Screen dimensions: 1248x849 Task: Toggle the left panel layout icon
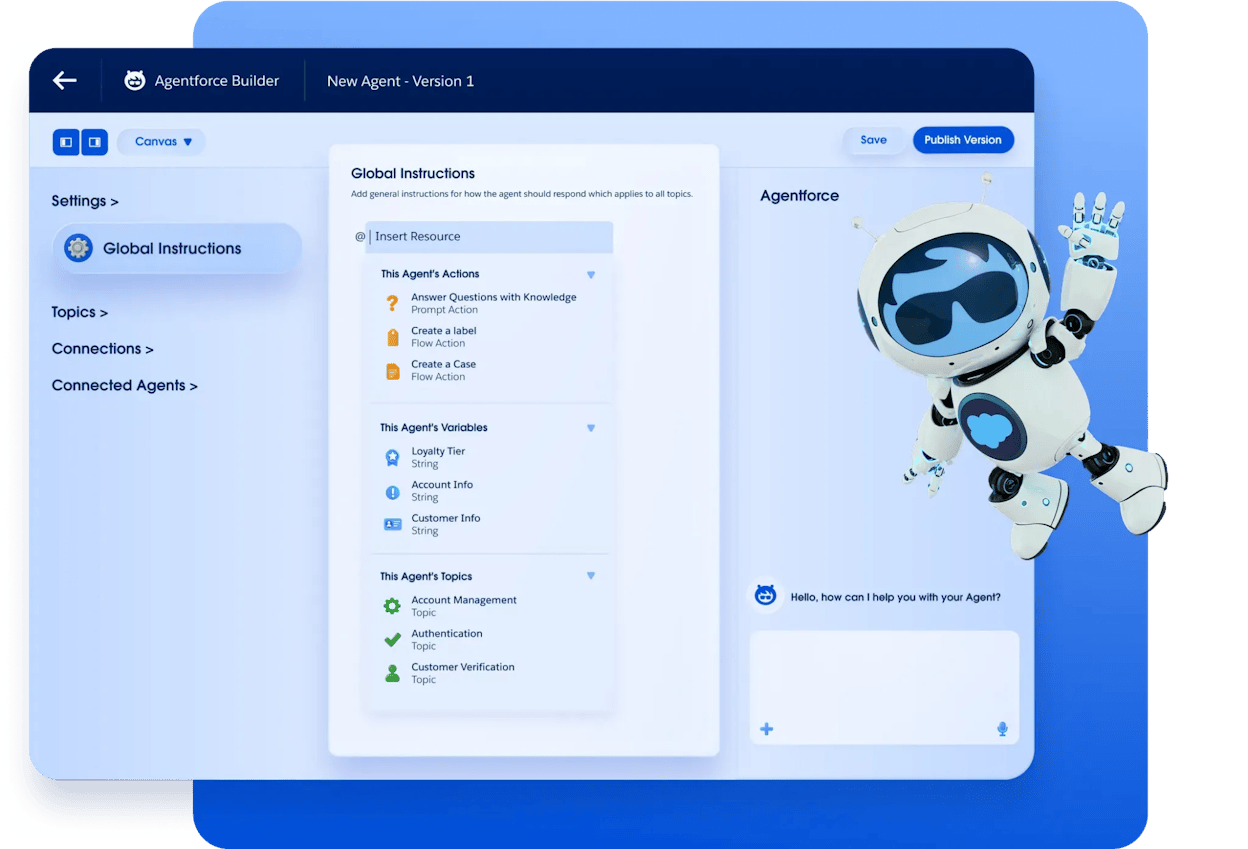pos(66,142)
